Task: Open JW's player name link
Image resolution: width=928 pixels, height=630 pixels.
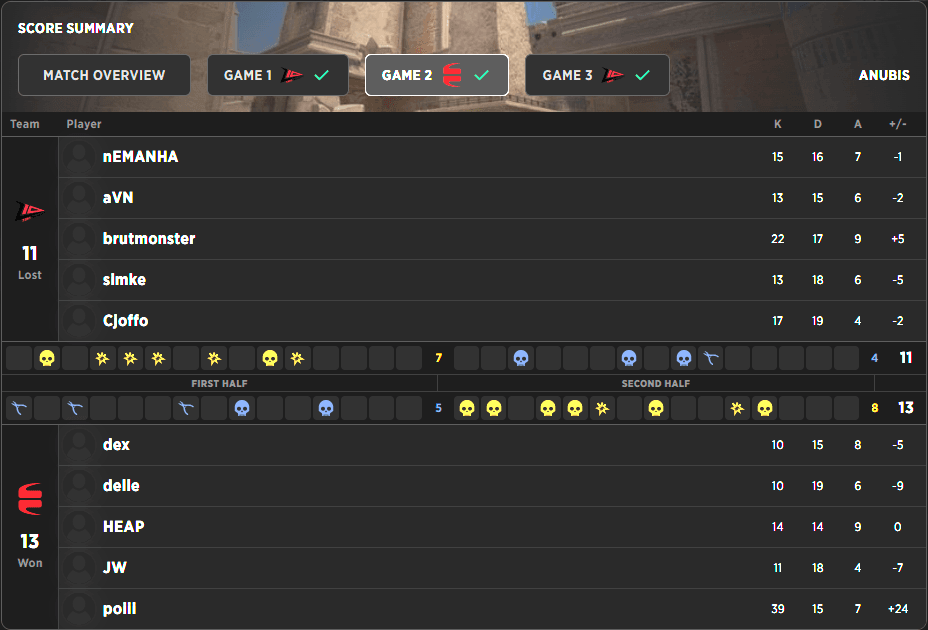Action: point(115,568)
